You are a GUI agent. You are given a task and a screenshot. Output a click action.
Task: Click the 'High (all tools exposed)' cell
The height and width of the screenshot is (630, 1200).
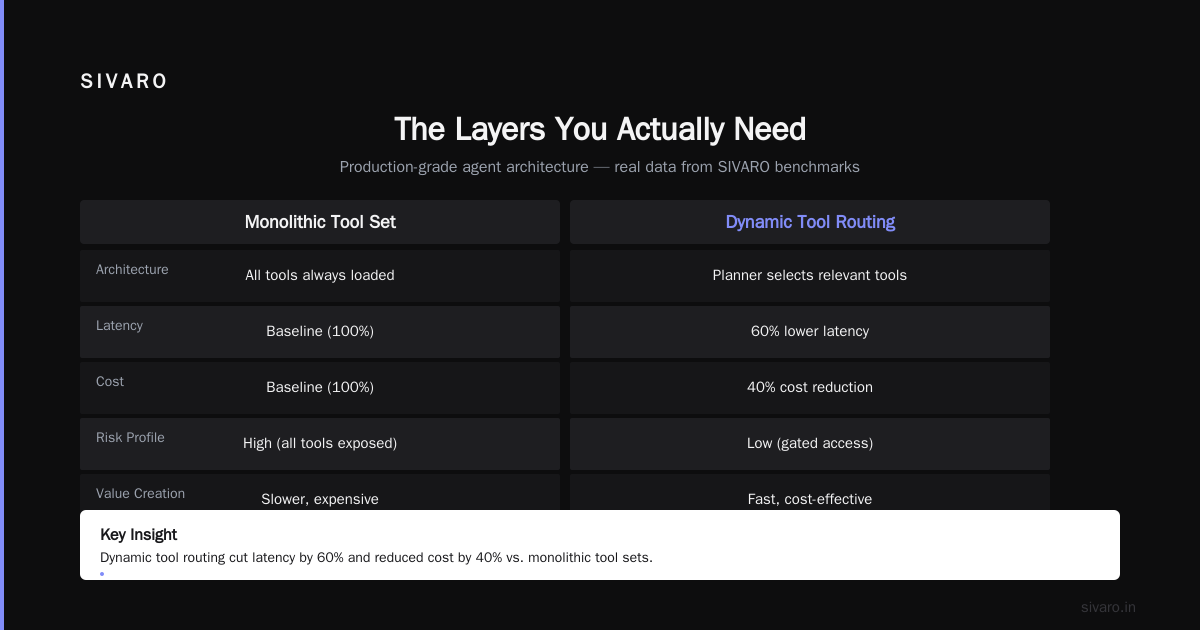(320, 443)
